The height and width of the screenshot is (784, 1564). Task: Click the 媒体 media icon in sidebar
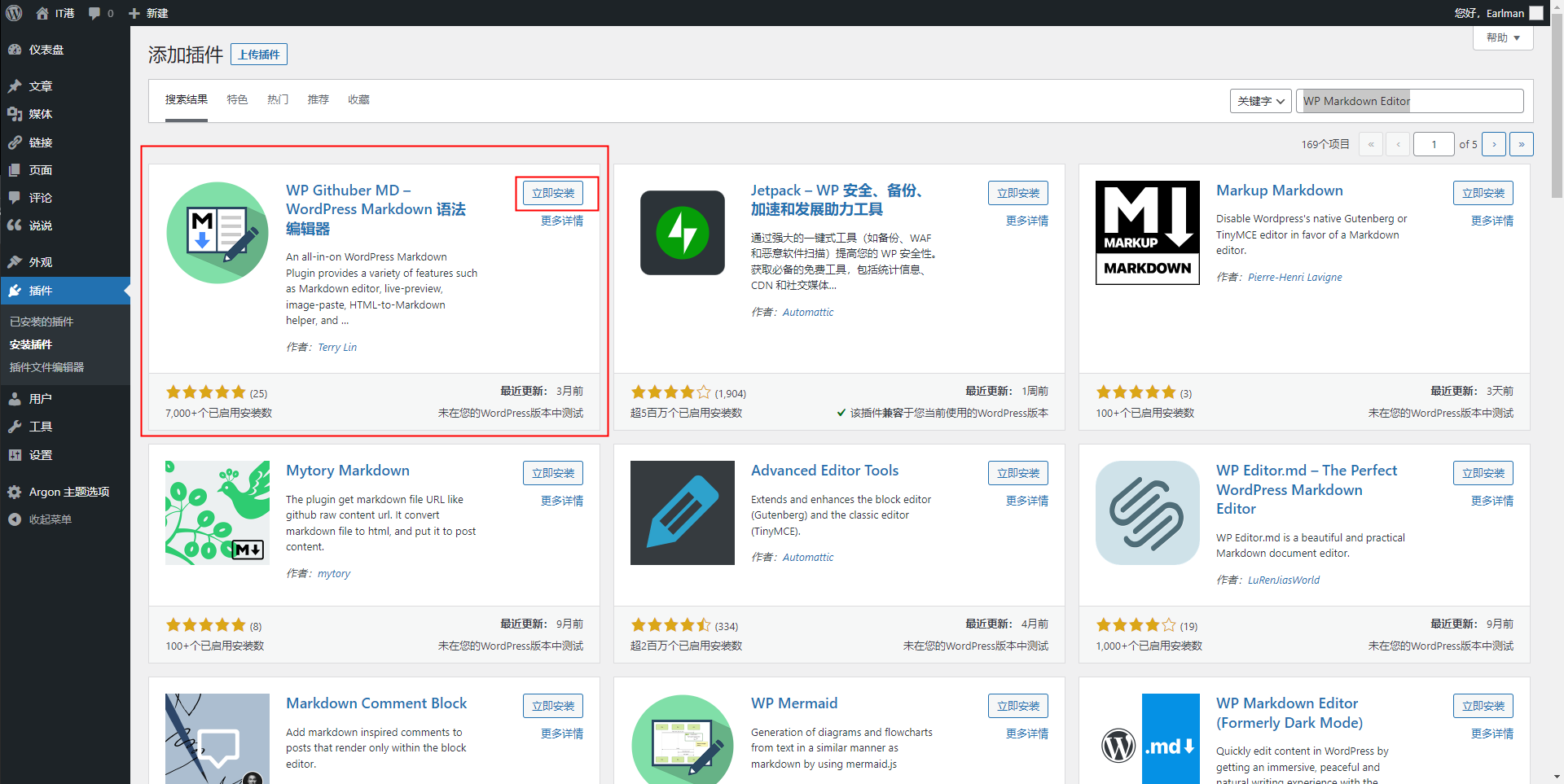tap(15, 114)
